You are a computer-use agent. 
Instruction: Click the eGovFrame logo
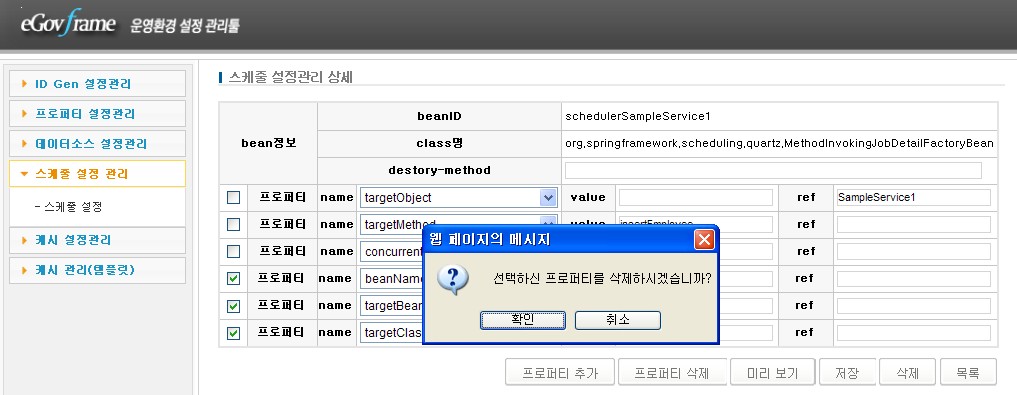click(x=67, y=24)
